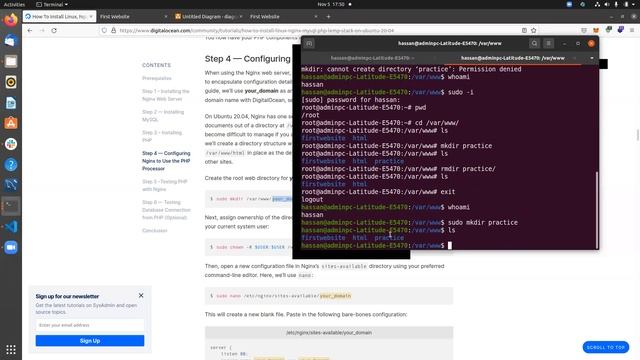The height and width of the screenshot is (360, 640).
Task: Open the Pocket icon in the Firefox toolbar
Action: click(x=584, y=30)
